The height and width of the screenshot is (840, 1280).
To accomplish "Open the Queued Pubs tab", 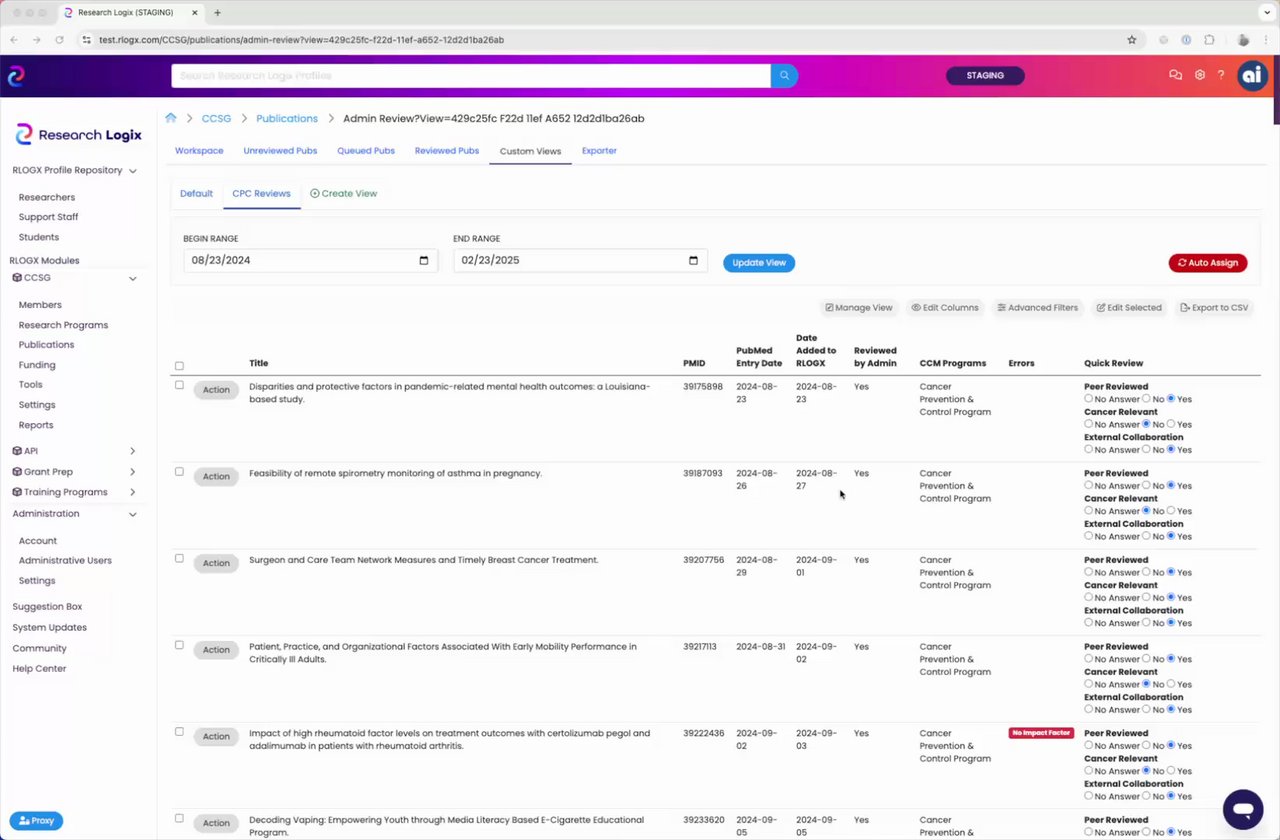I will pyautogui.click(x=366, y=151).
